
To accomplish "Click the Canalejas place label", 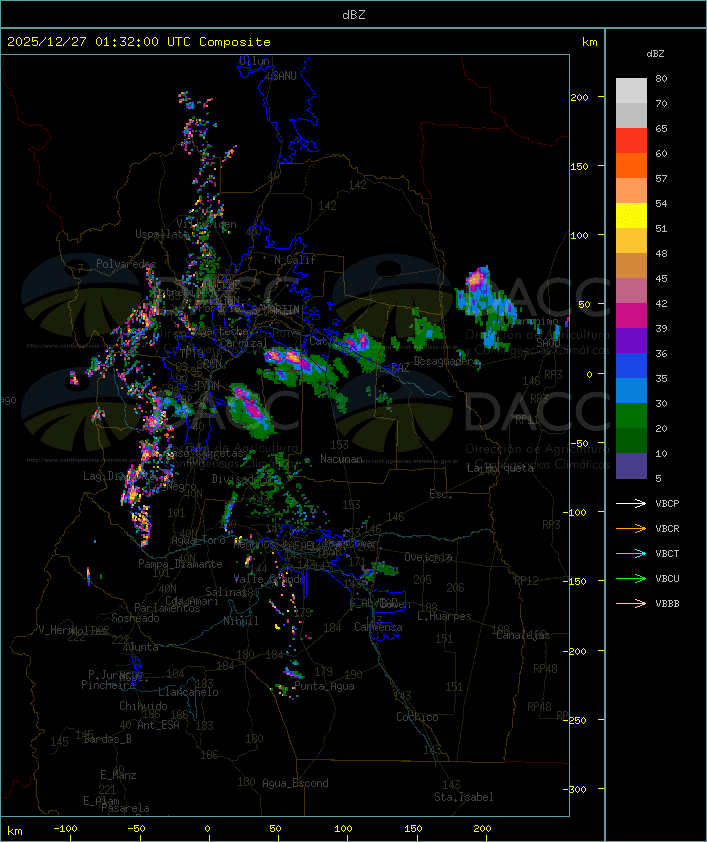I will coord(523,635).
